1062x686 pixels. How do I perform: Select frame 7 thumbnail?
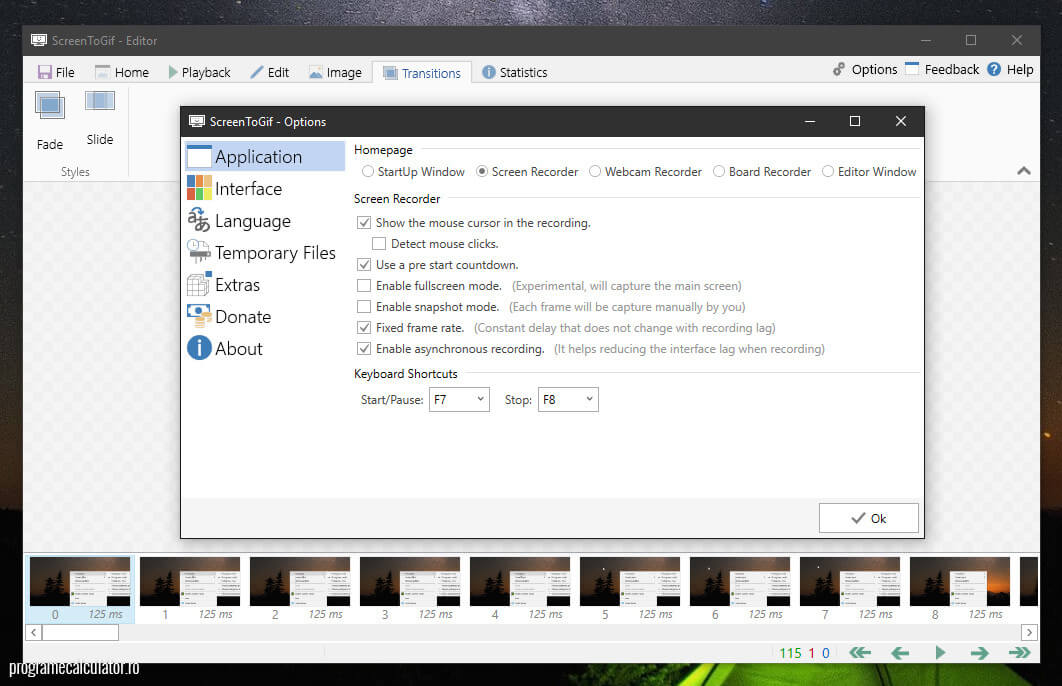pyautogui.click(x=850, y=589)
